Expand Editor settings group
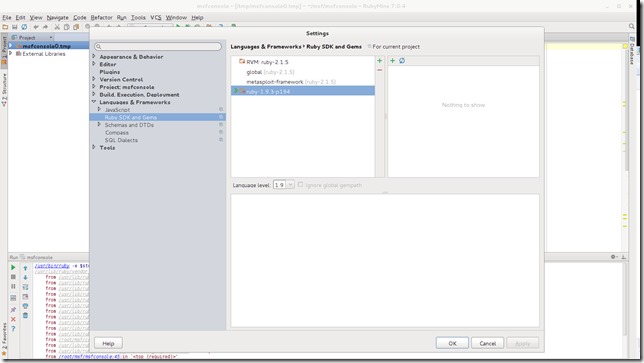Screen dimensions: 644x363 (x=94, y=64)
